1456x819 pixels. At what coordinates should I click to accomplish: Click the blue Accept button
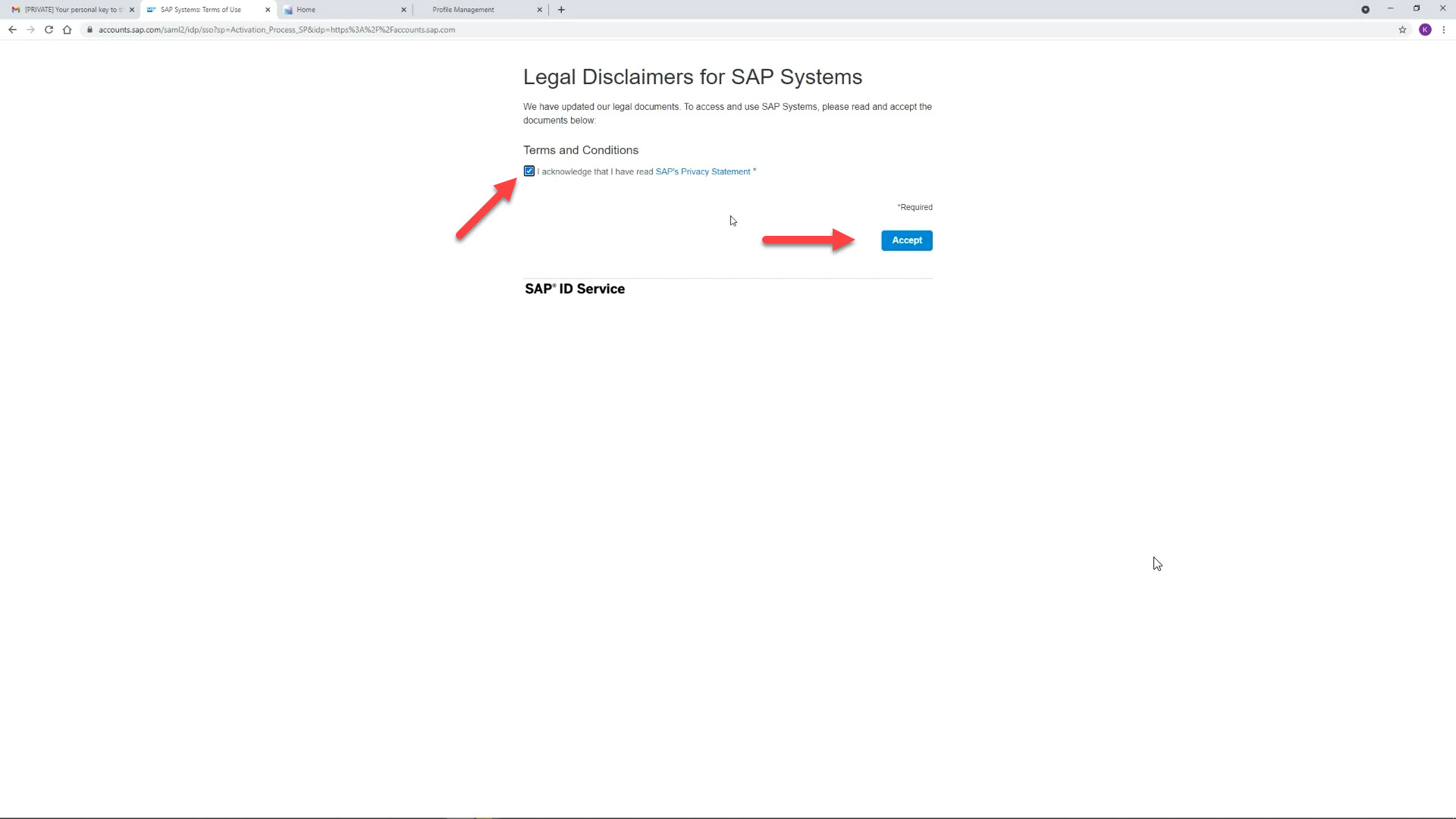(907, 240)
